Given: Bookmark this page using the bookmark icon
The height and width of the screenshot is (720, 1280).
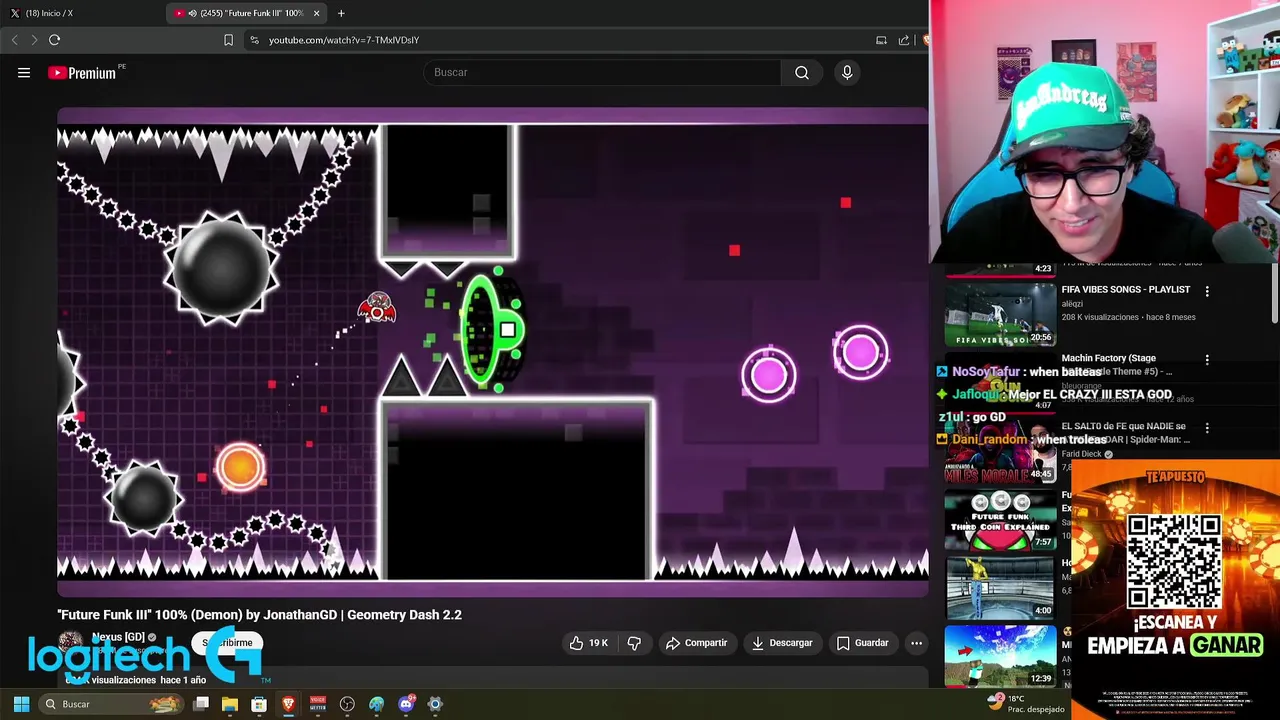Looking at the screenshot, I should click(x=228, y=40).
